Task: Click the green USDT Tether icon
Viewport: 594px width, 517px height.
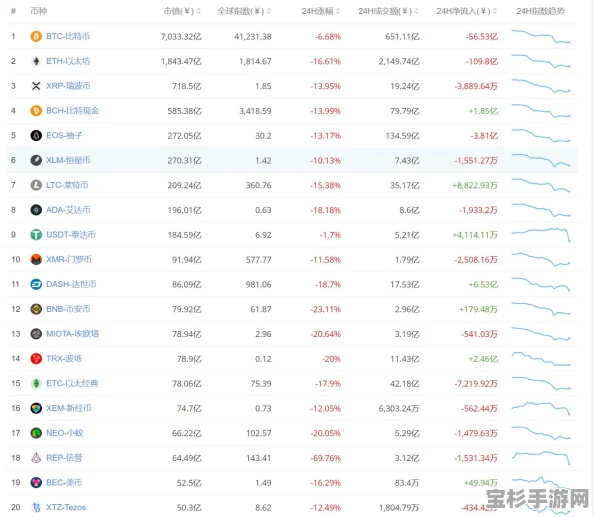Action: click(x=36, y=235)
